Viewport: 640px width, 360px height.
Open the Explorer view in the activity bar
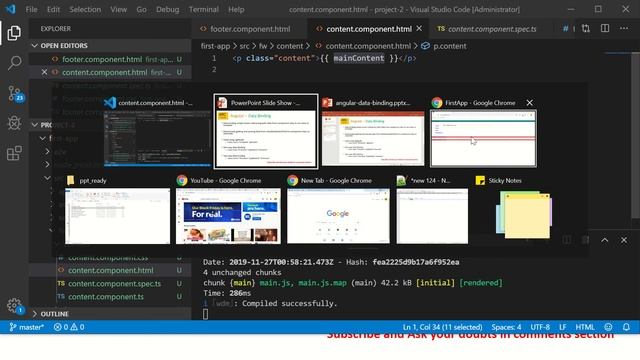[14, 33]
